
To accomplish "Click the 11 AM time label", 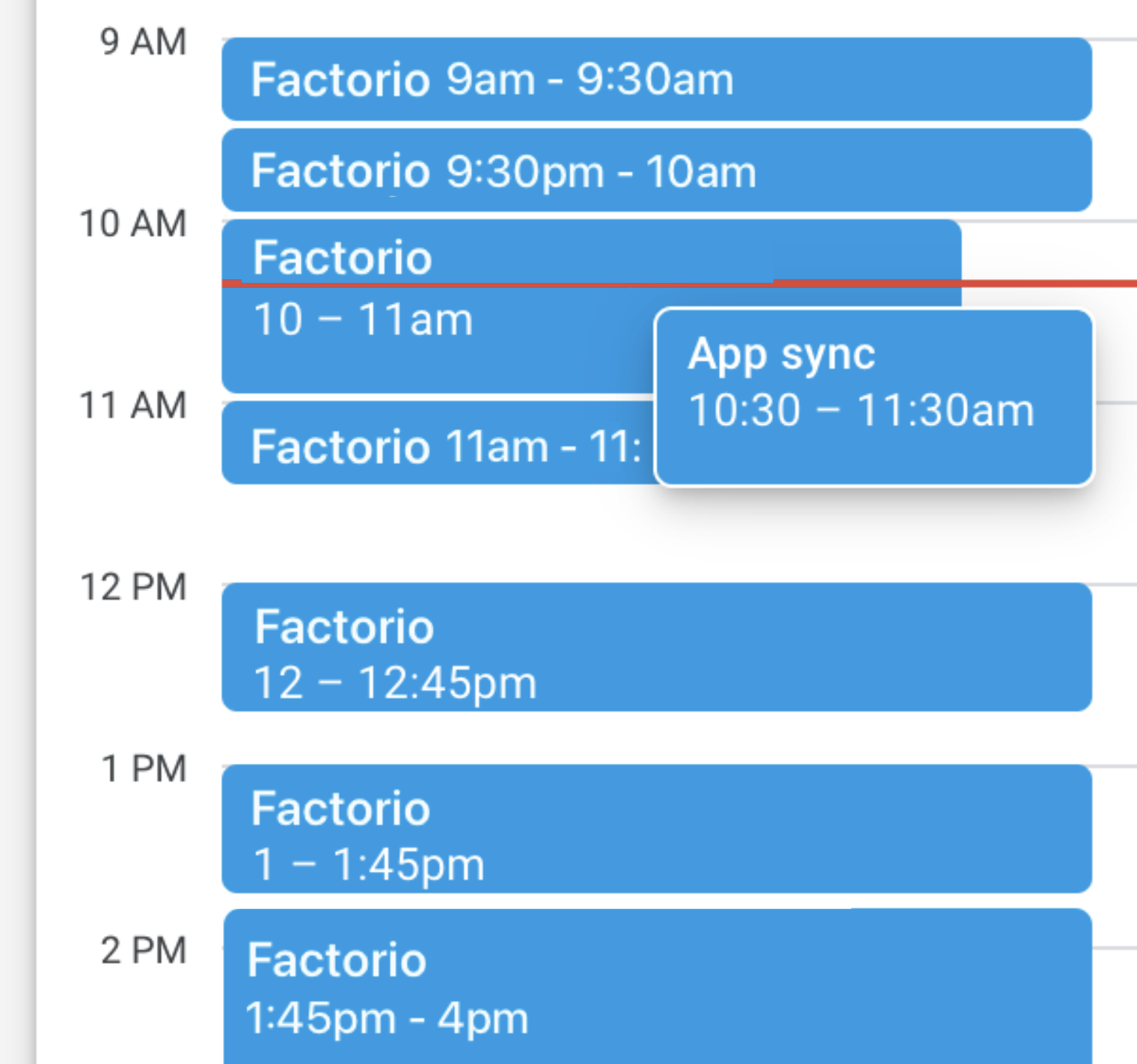I will 133,406.
